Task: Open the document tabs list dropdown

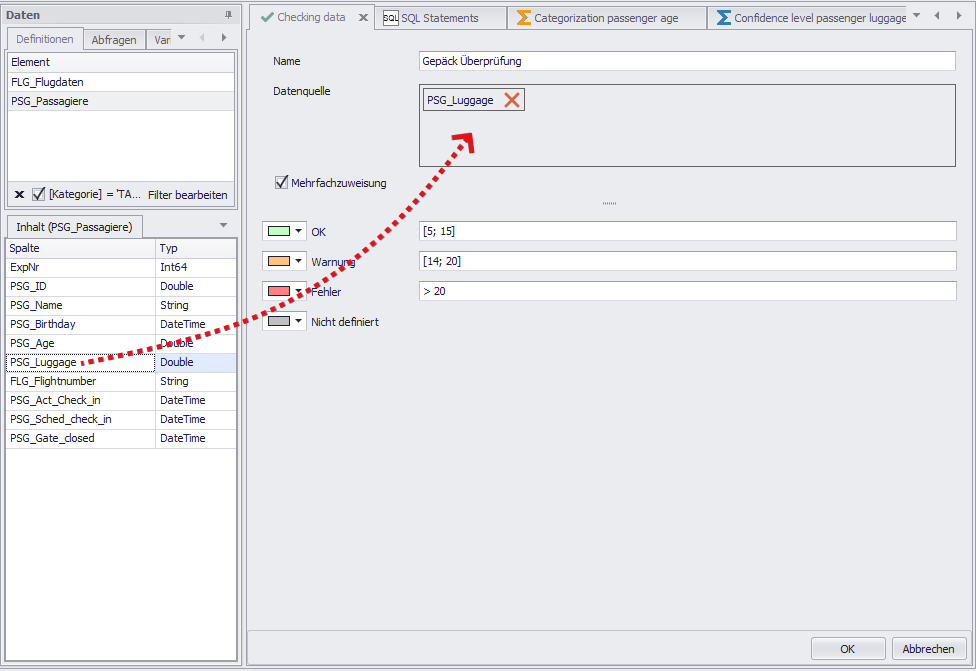Action: click(x=916, y=16)
